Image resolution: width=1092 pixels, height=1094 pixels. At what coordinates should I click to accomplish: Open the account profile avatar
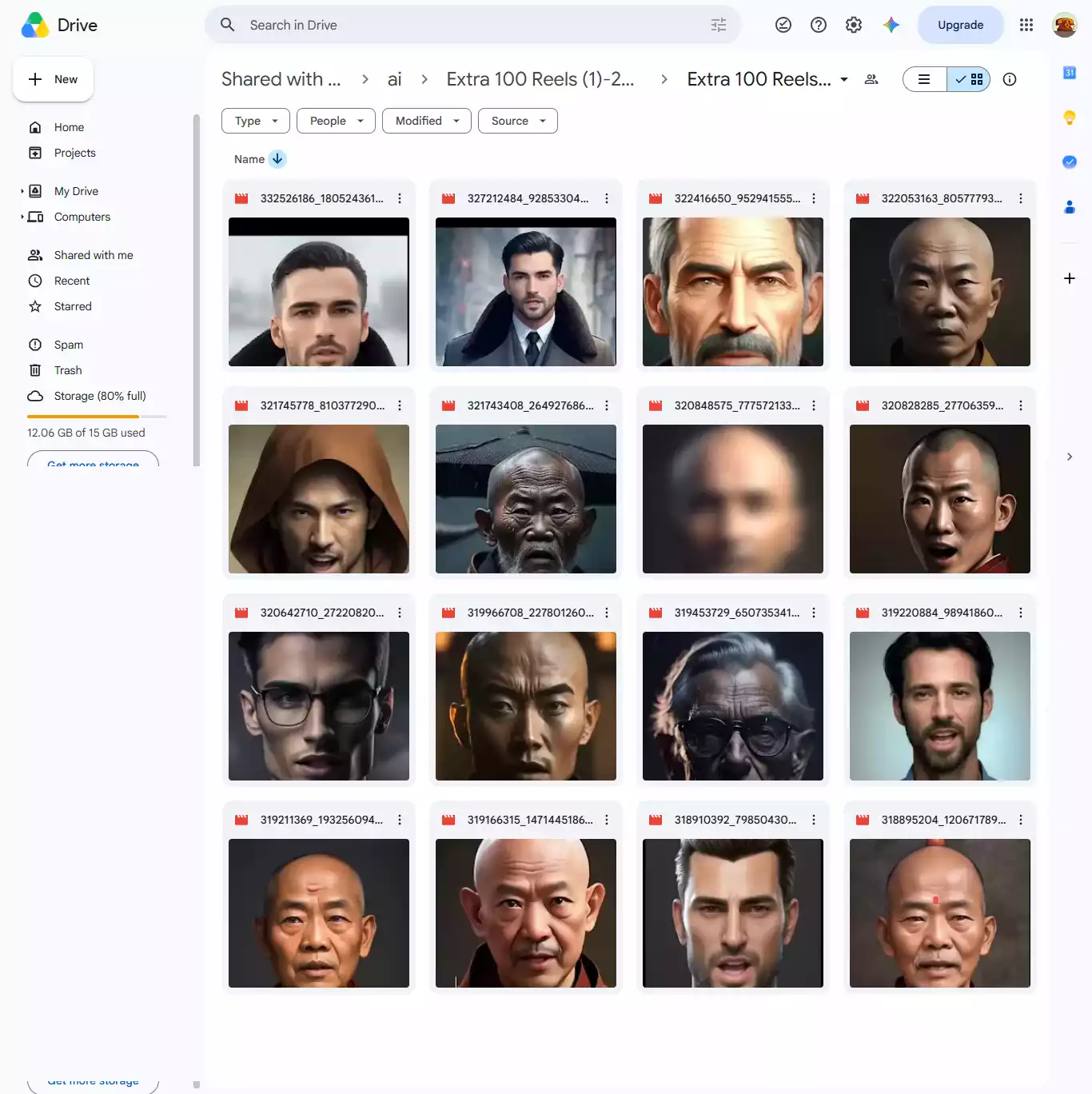click(1065, 25)
